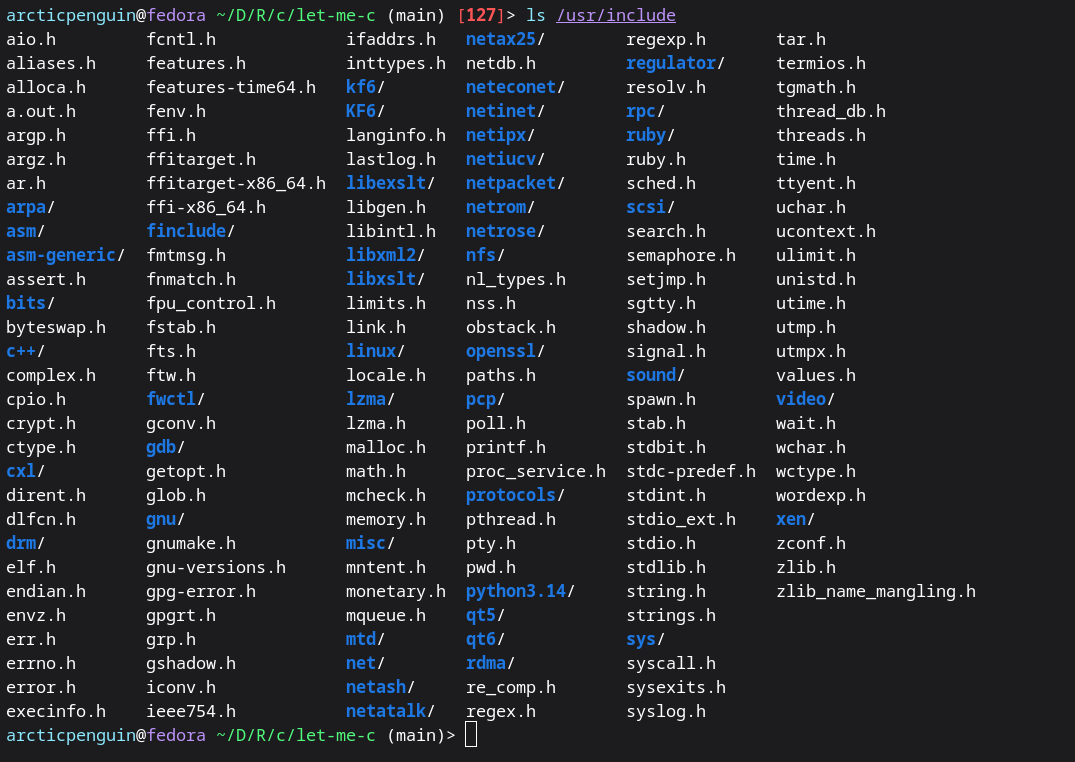
Task: Select the ieee754.h file name
Action: (191, 711)
